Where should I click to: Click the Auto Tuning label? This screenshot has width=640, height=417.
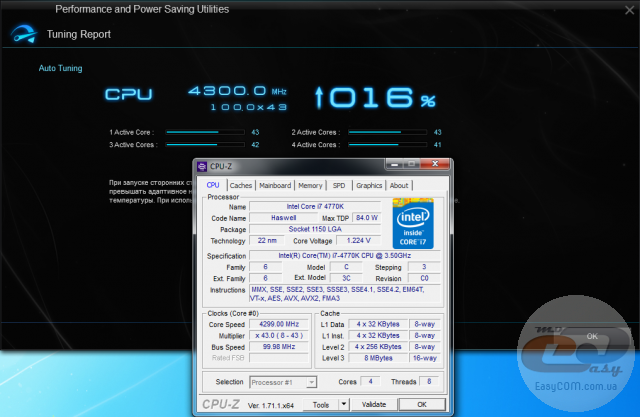click(x=60, y=68)
